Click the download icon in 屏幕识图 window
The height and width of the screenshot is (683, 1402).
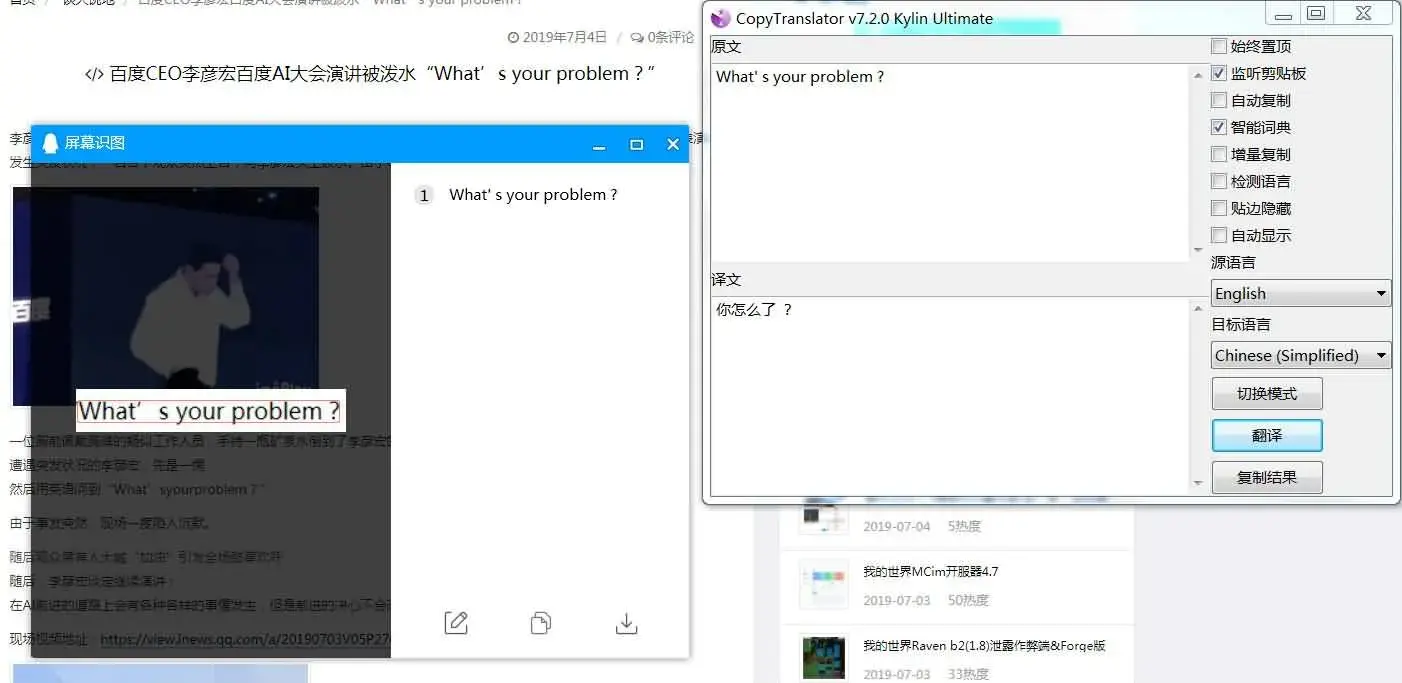pos(626,623)
